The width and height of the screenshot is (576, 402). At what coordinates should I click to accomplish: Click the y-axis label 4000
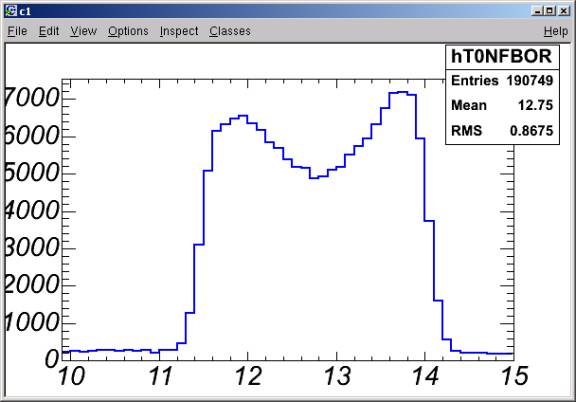(x=31, y=211)
